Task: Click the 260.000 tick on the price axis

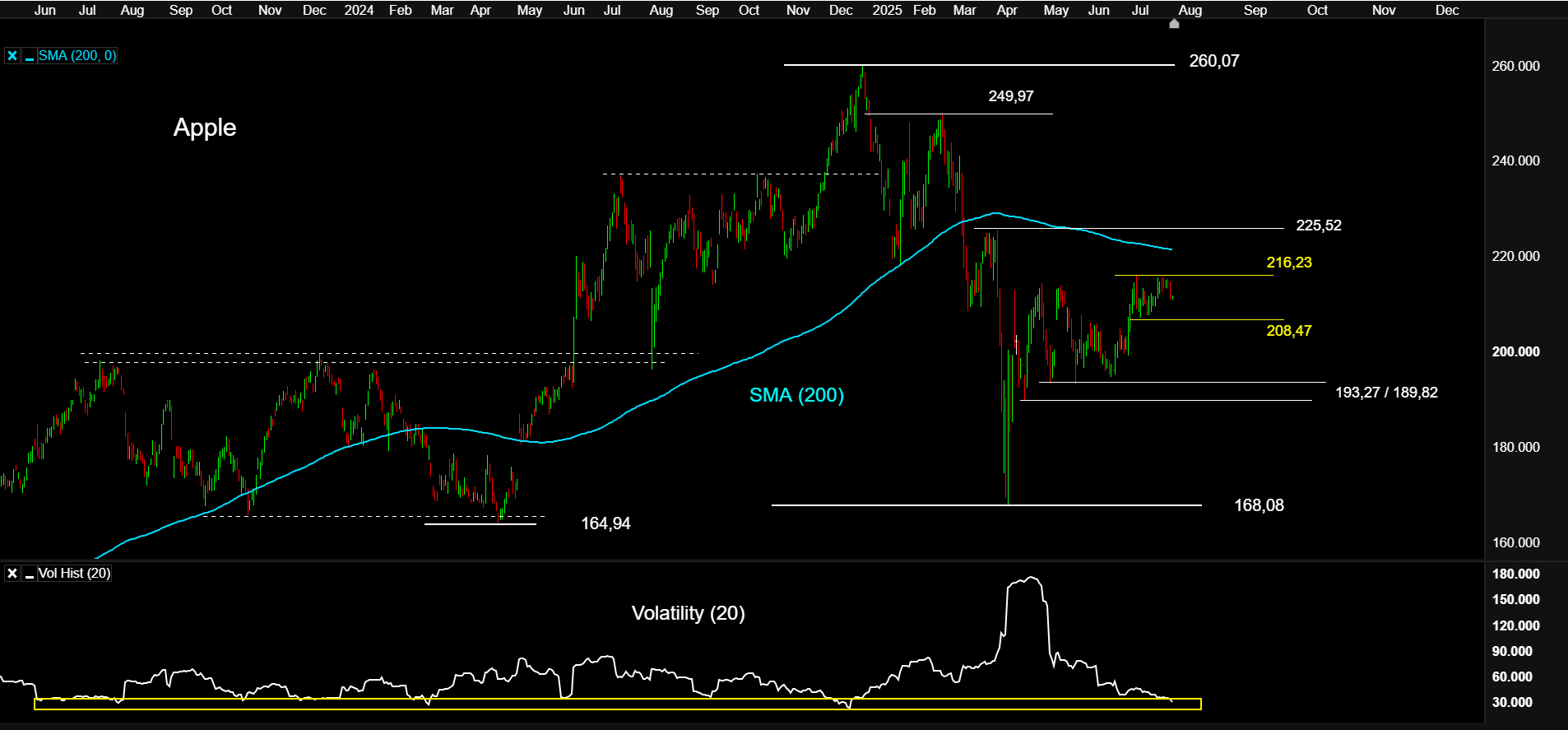Action: (x=1515, y=66)
